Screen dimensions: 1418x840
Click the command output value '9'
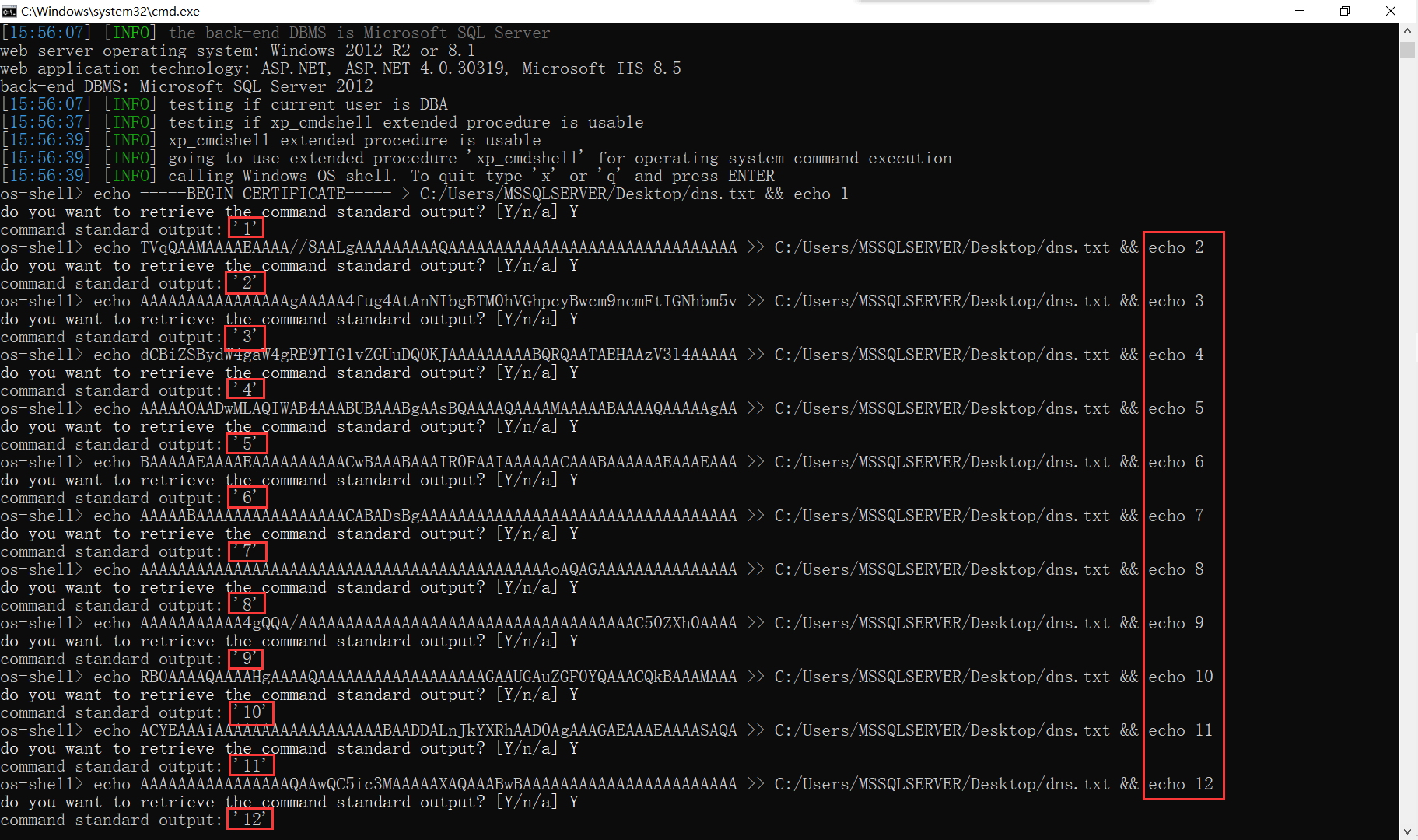click(x=247, y=658)
